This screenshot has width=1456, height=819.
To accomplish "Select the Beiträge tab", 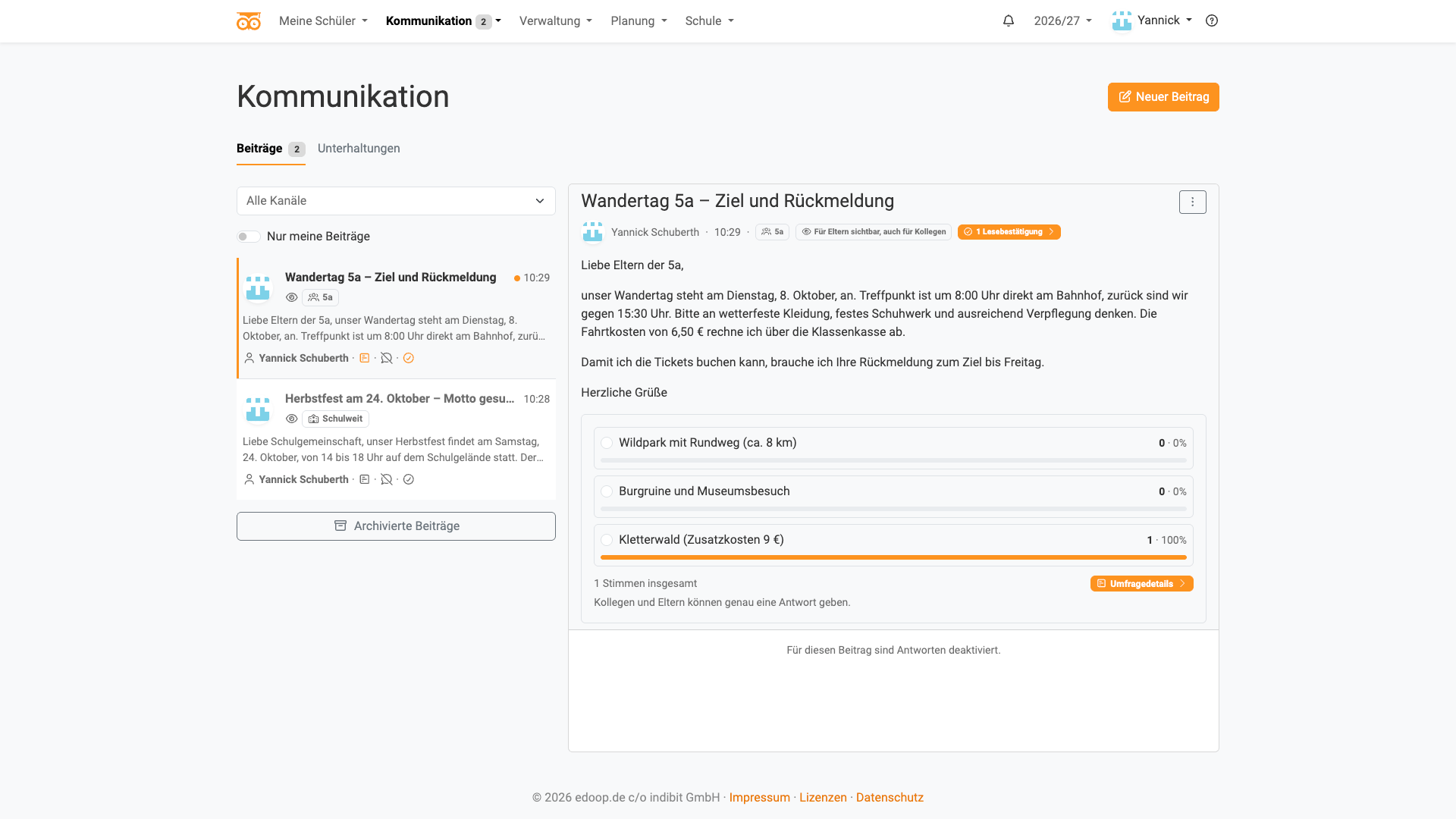I will point(271,149).
